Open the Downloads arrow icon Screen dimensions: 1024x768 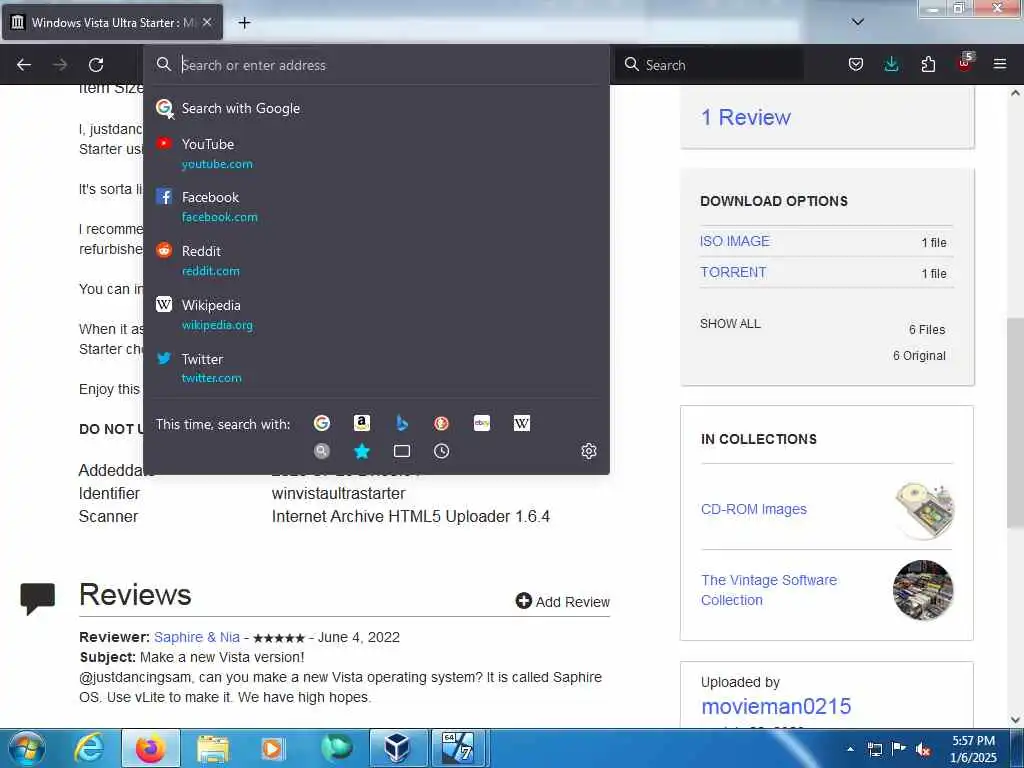click(x=891, y=64)
